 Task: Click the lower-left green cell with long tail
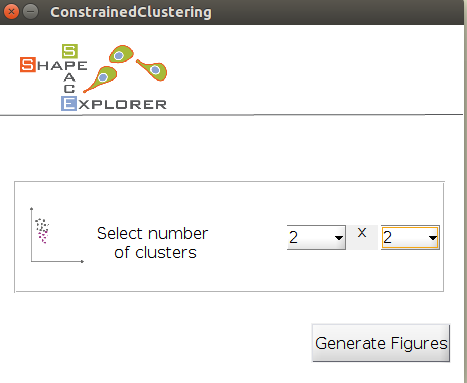point(101,79)
